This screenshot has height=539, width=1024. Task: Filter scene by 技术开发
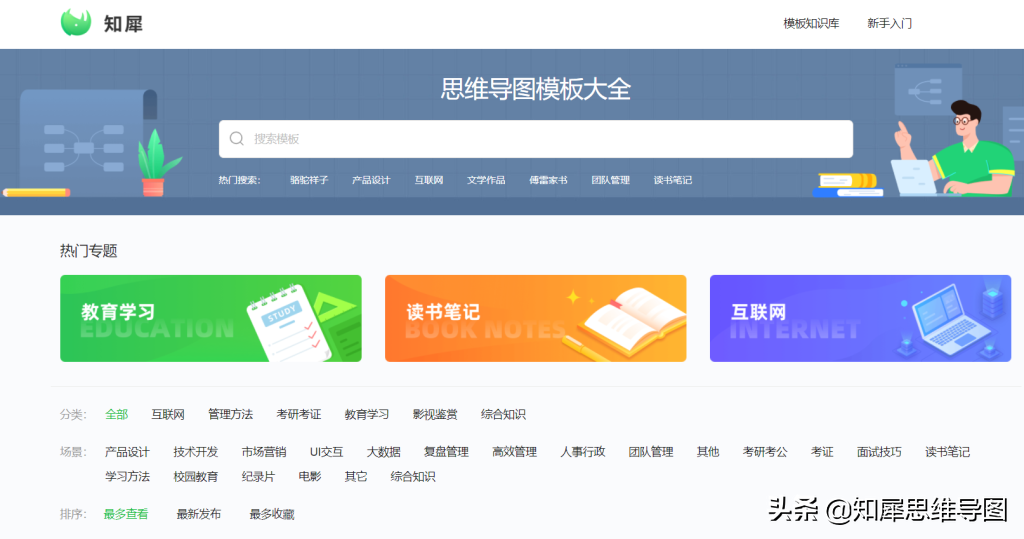point(196,451)
